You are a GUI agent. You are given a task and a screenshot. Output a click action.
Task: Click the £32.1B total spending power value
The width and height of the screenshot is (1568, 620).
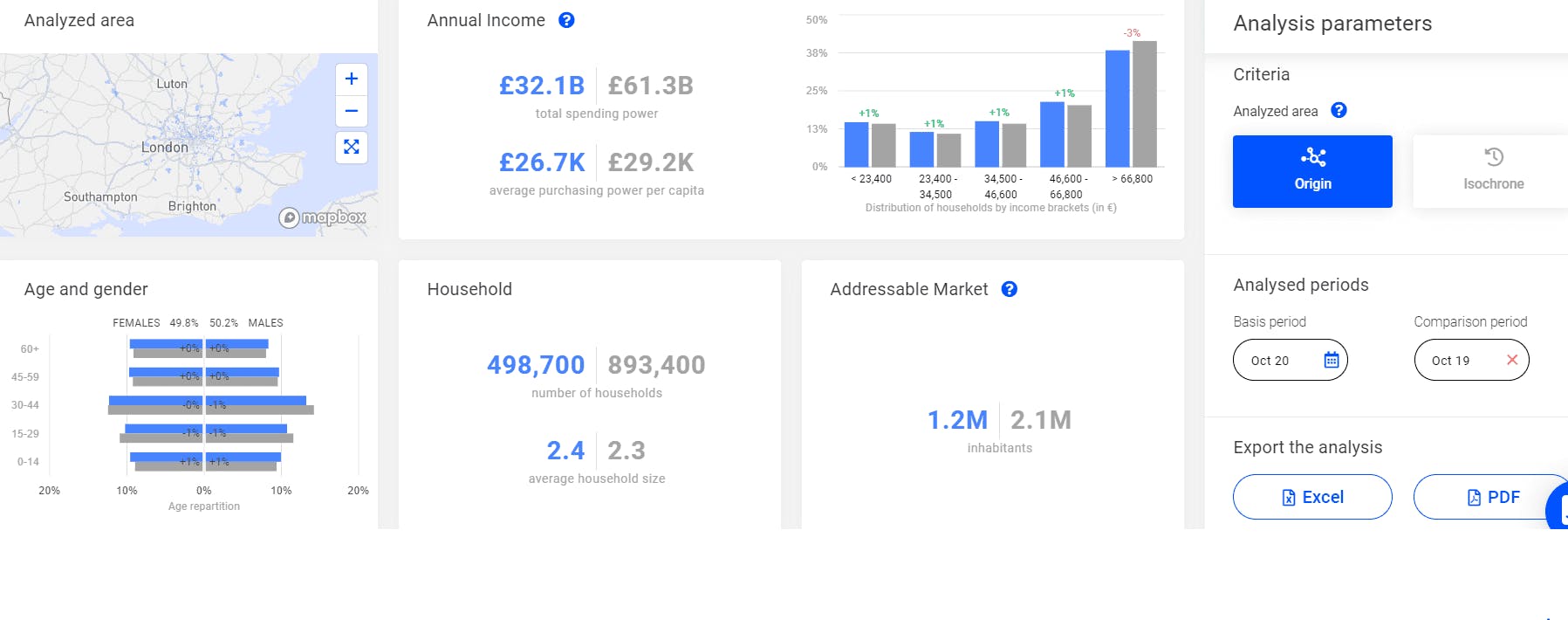pos(542,86)
